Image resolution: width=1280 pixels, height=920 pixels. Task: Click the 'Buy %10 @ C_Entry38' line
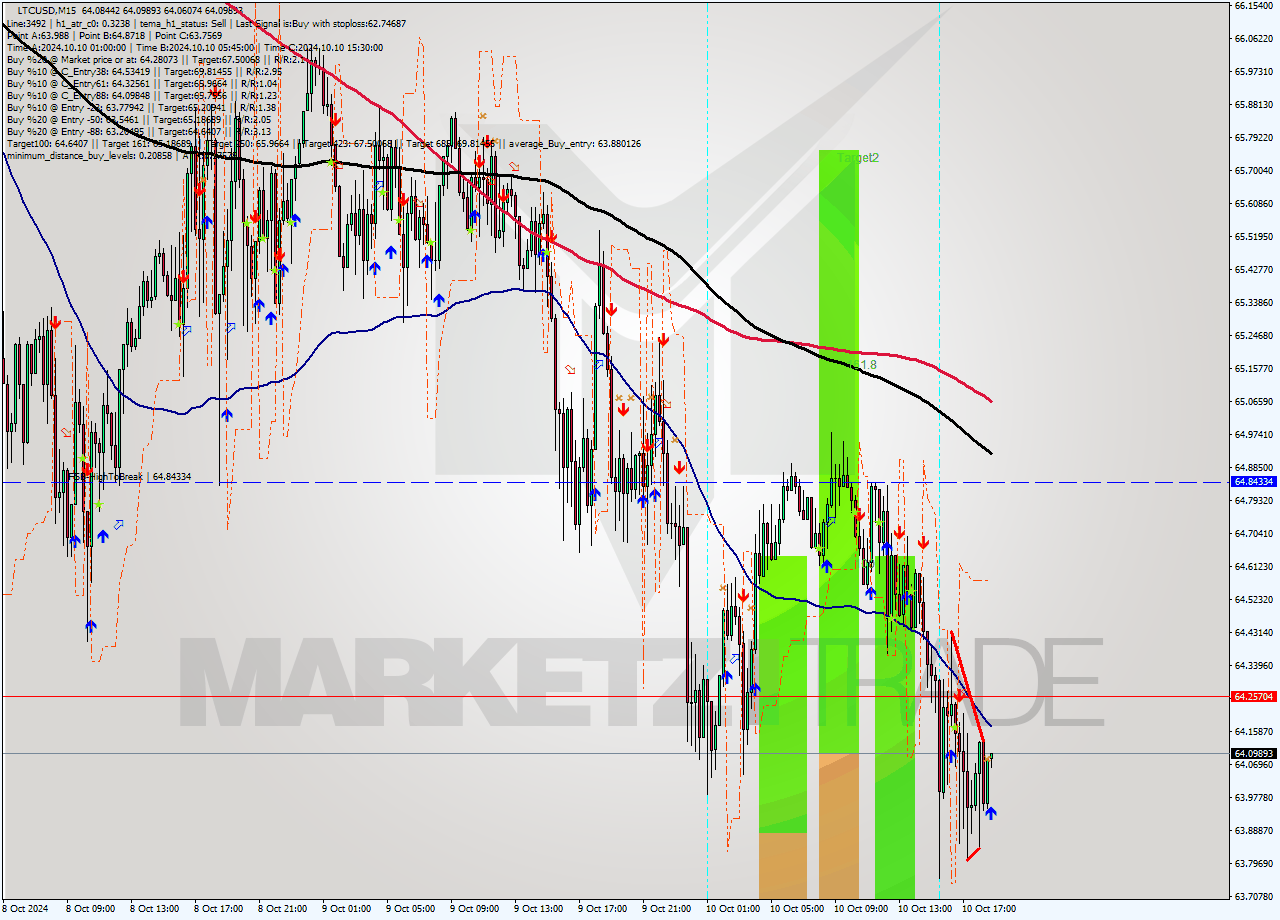tap(144, 71)
